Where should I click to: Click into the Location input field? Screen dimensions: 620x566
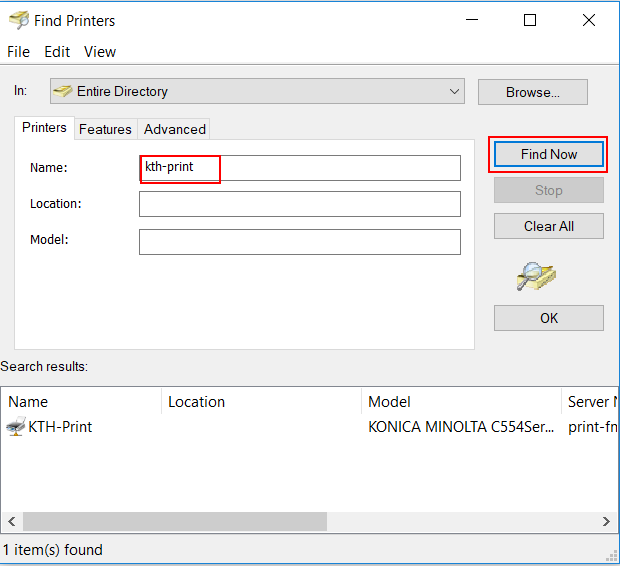pos(300,204)
